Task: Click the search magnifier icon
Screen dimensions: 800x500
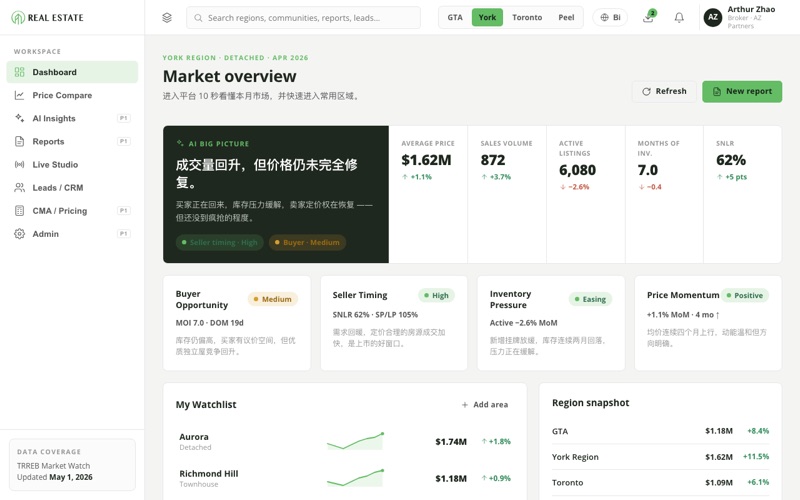Action: coord(198,18)
